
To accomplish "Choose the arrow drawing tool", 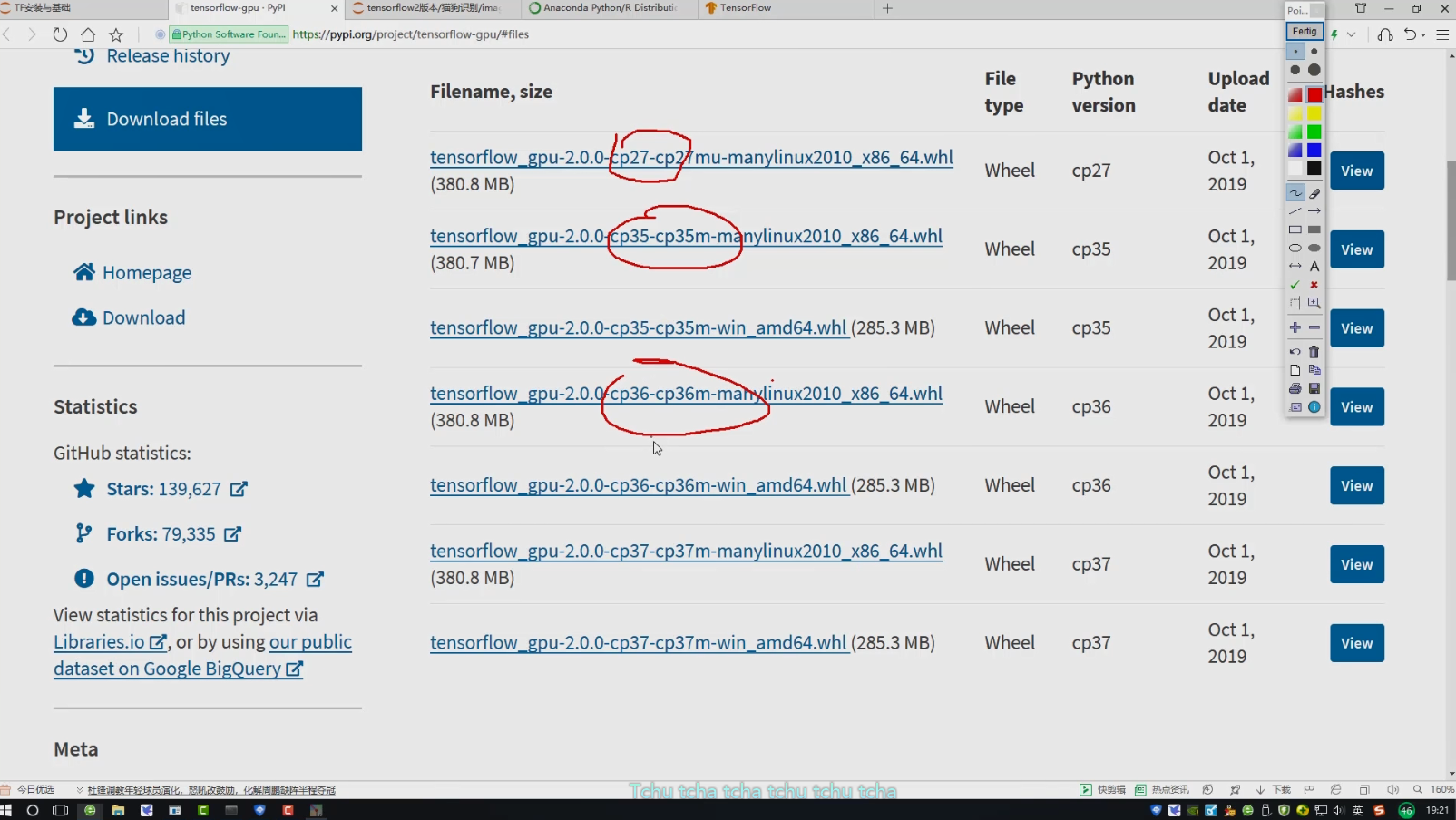I will [x=1314, y=211].
